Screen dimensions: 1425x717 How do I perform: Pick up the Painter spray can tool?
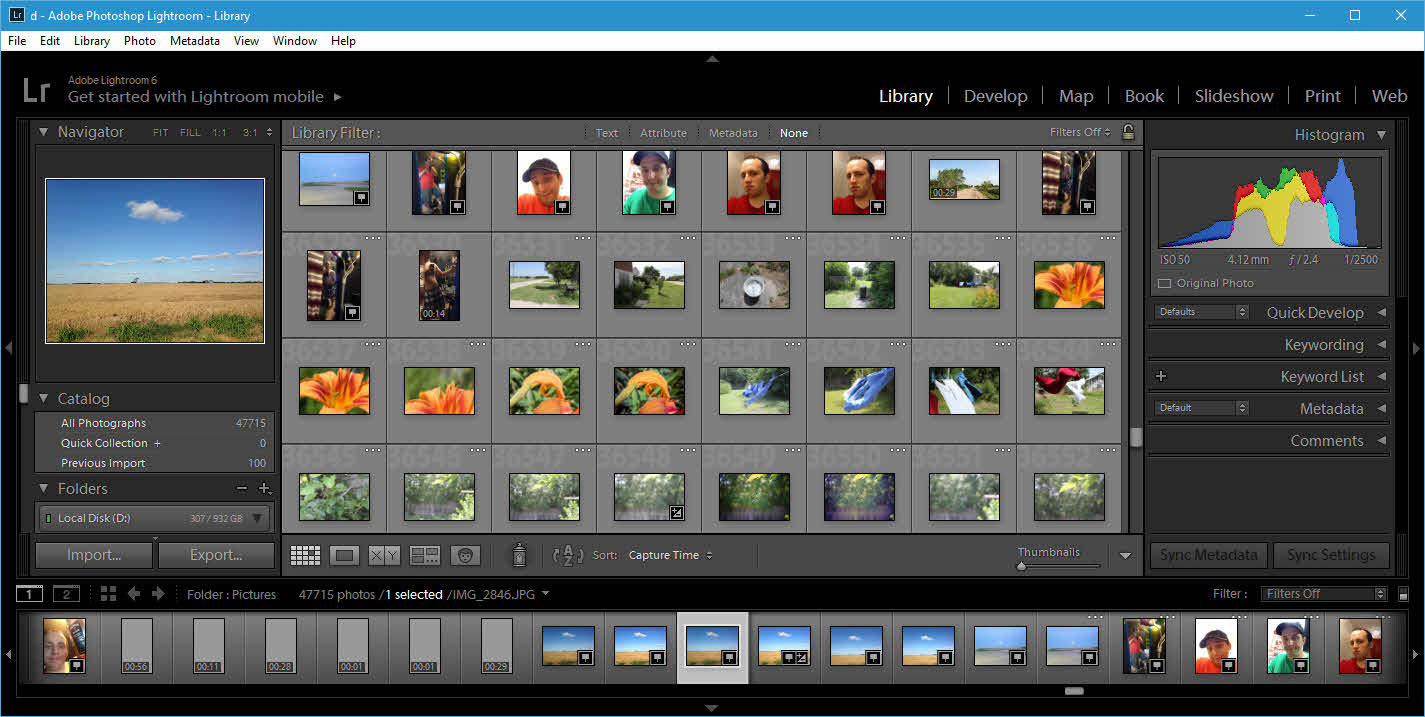(519, 555)
